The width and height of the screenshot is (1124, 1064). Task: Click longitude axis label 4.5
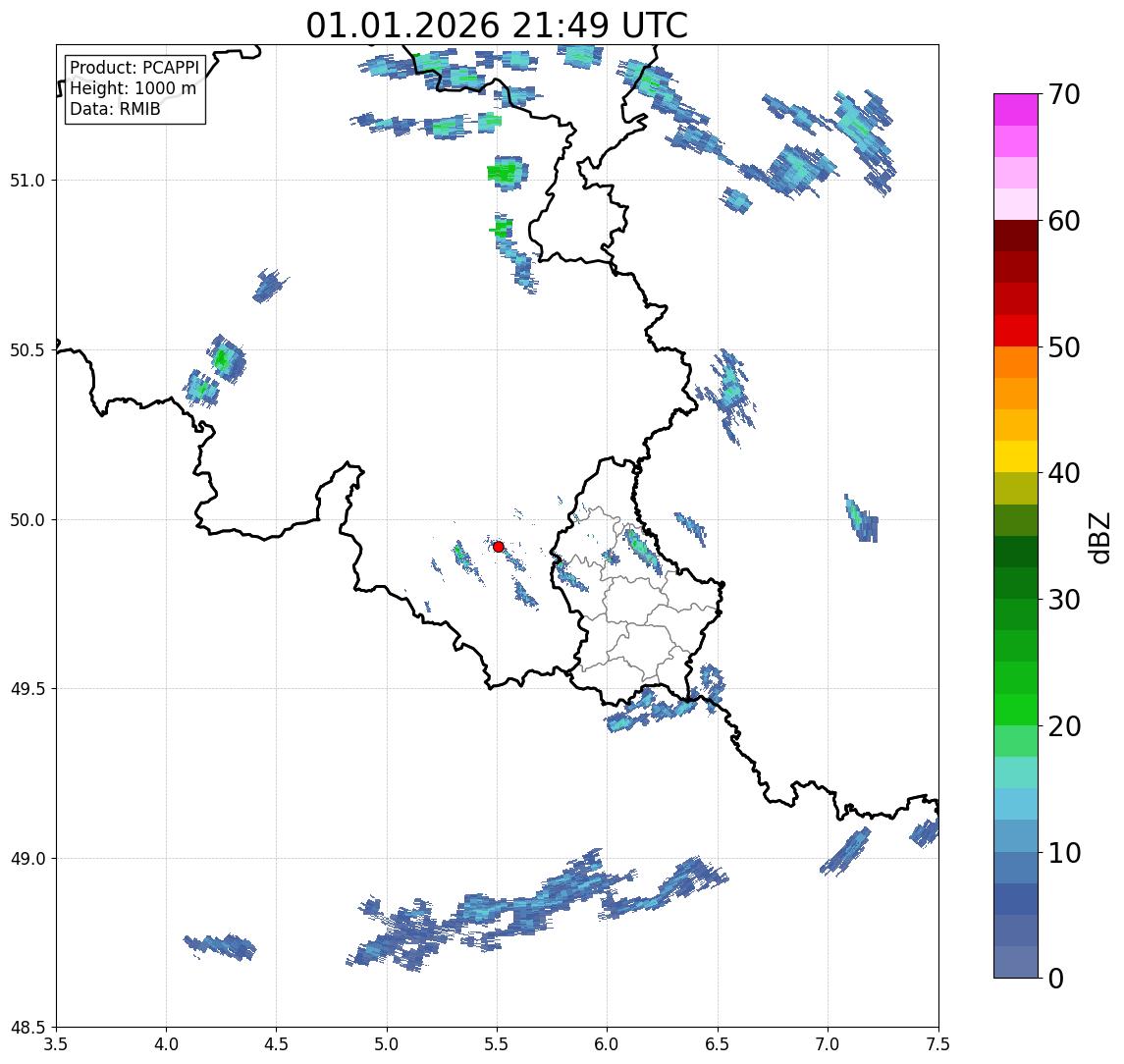click(277, 1044)
